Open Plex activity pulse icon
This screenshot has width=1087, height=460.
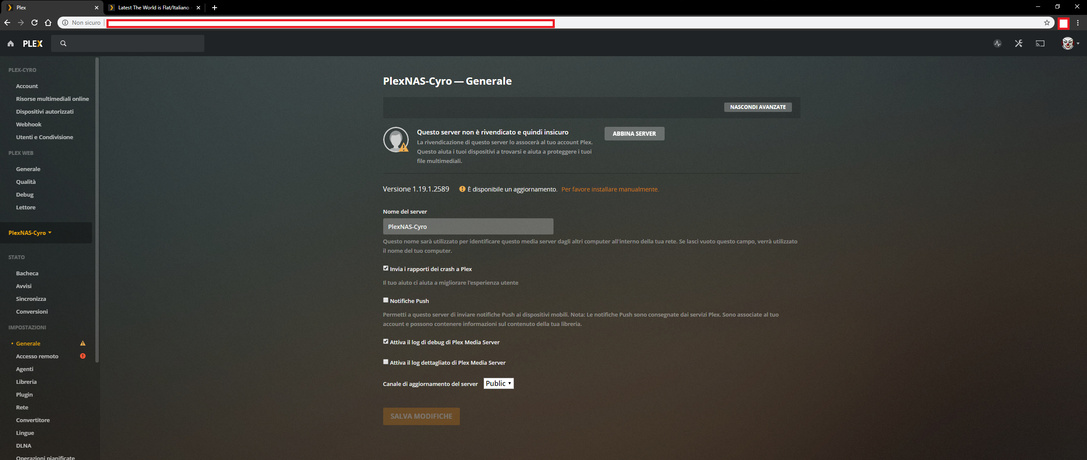997,44
